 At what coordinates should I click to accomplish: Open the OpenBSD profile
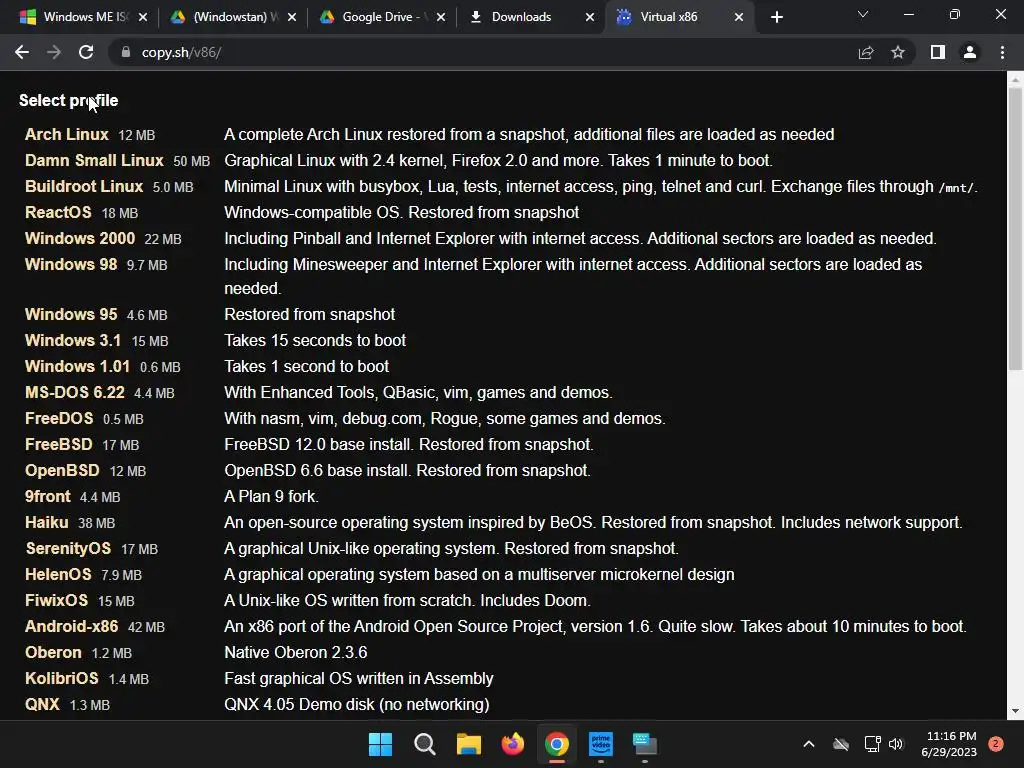(62, 471)
